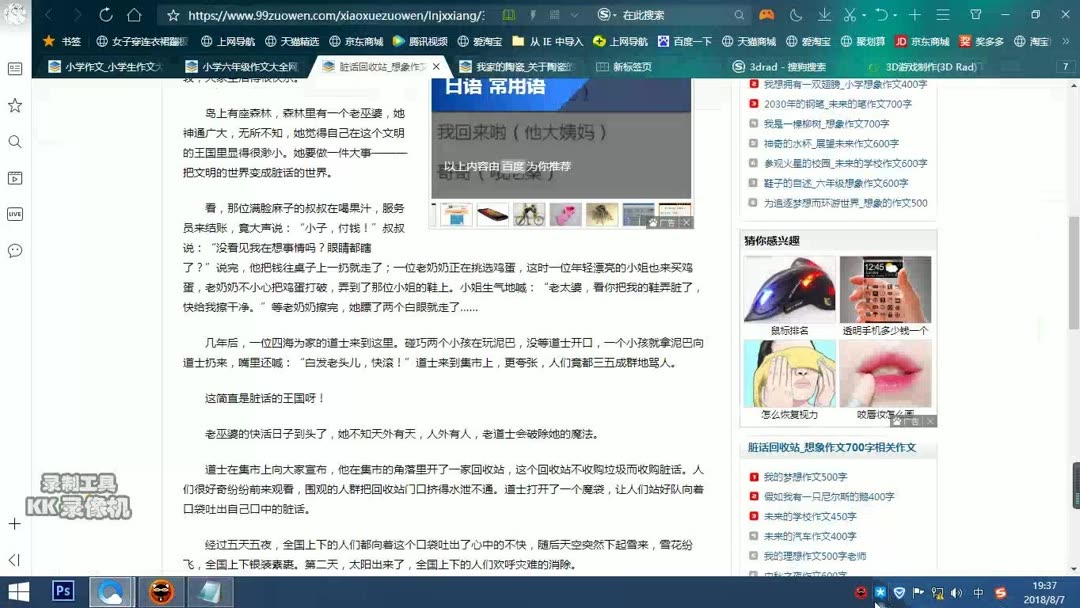Switch input method via the tray 中 icon
1080x608 pixels.
(x=978, y=592)
